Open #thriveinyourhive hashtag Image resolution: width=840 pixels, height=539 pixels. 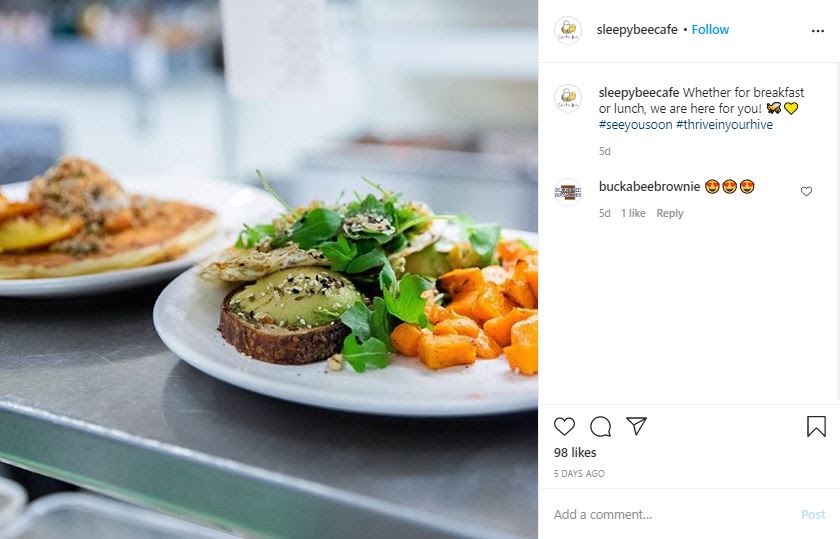(724, 125)
